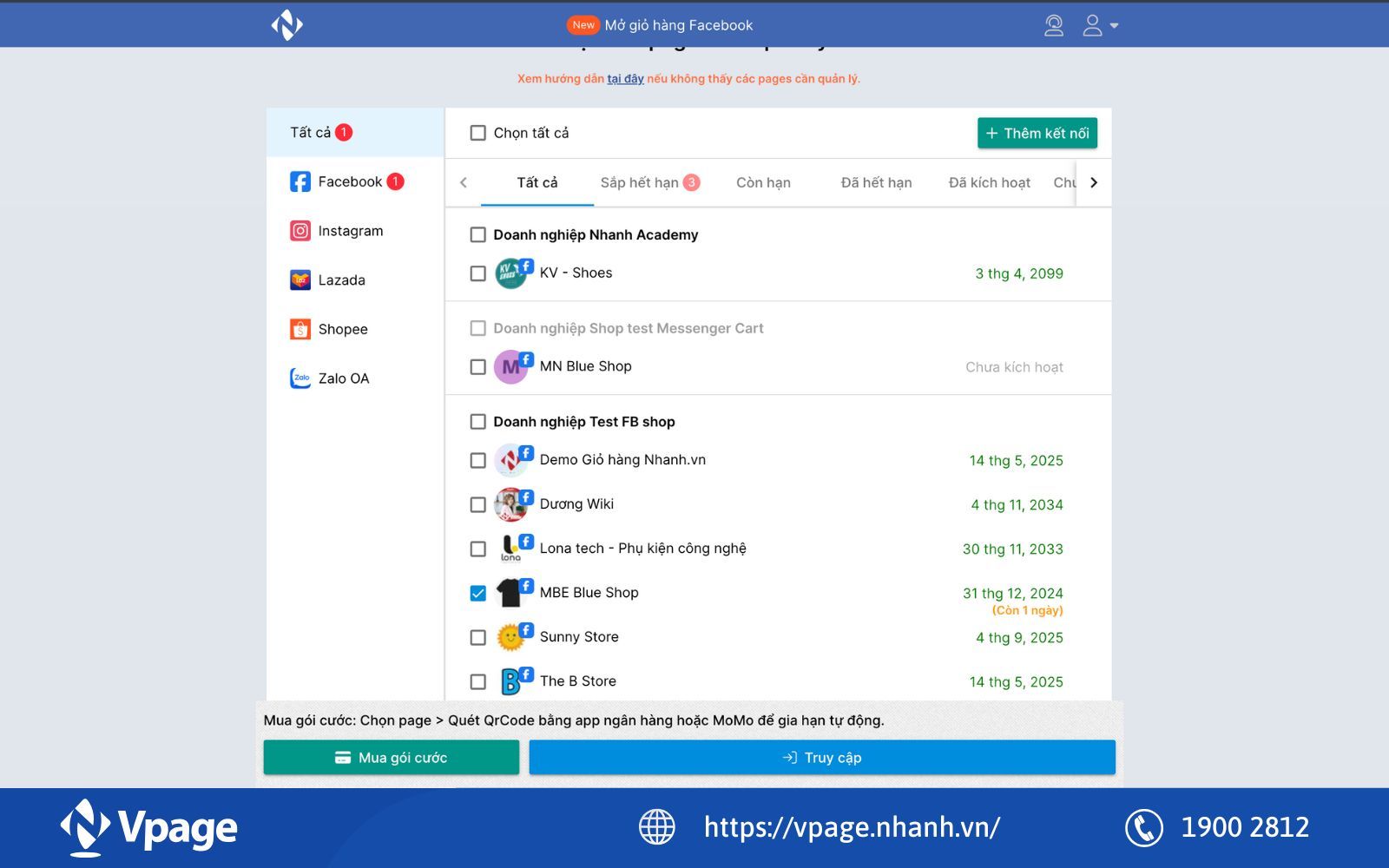1389x868 pixels.
Task: Check the Dương Wiki checkbox
Action: [477, 504]
